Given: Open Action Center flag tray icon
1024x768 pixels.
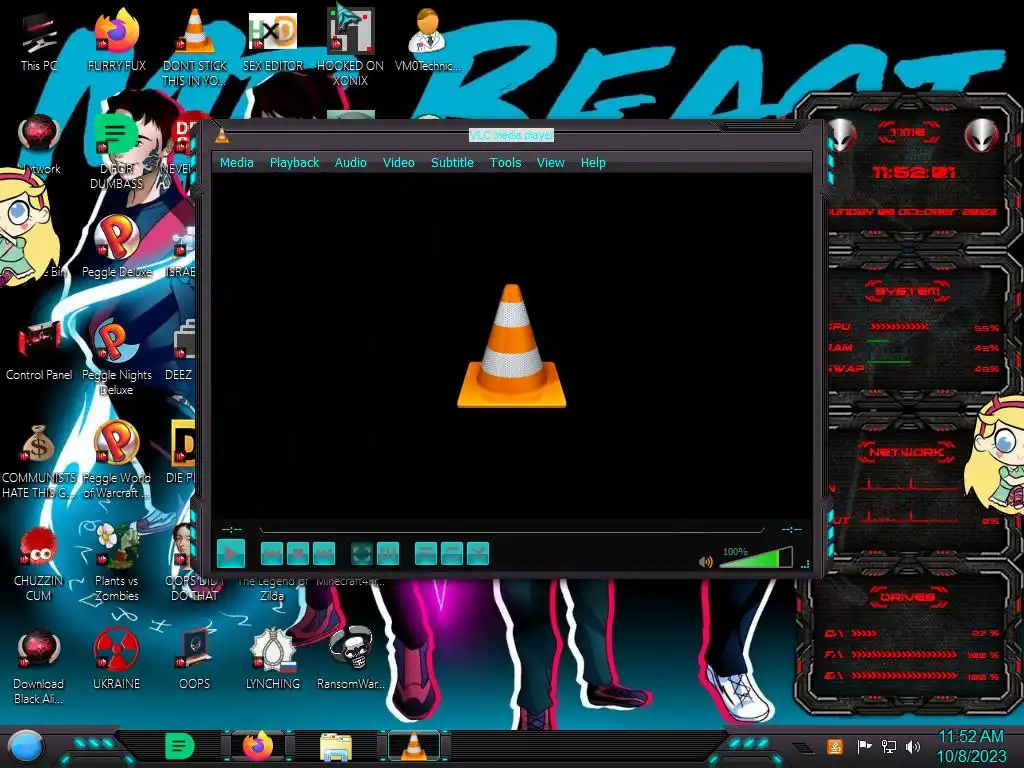Looking at the screenshot, I should [x=864, y=746].
